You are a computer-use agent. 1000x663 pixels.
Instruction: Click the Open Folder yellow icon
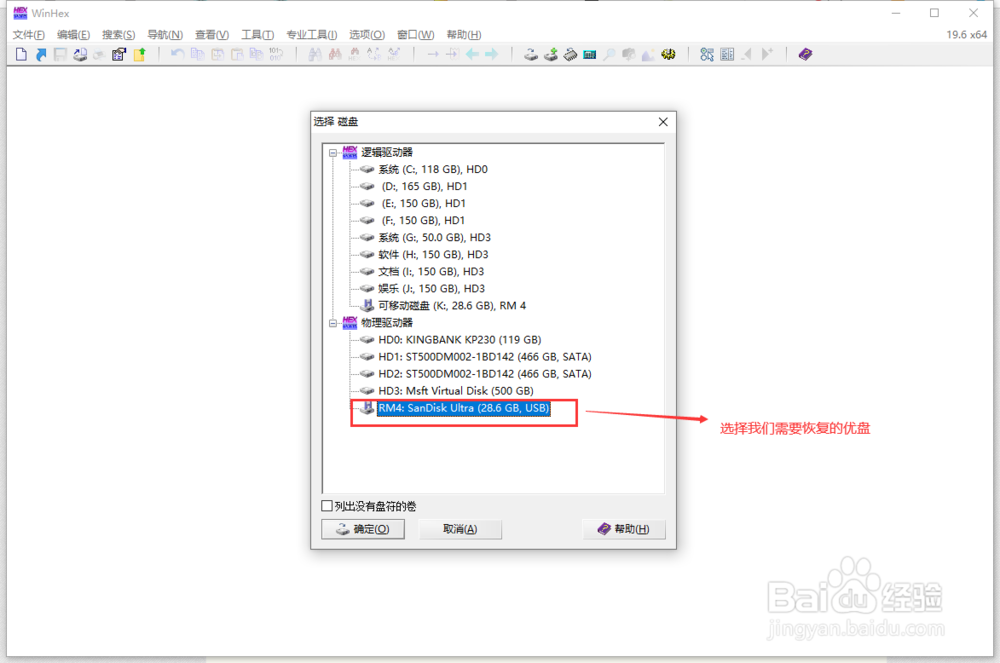139,54
